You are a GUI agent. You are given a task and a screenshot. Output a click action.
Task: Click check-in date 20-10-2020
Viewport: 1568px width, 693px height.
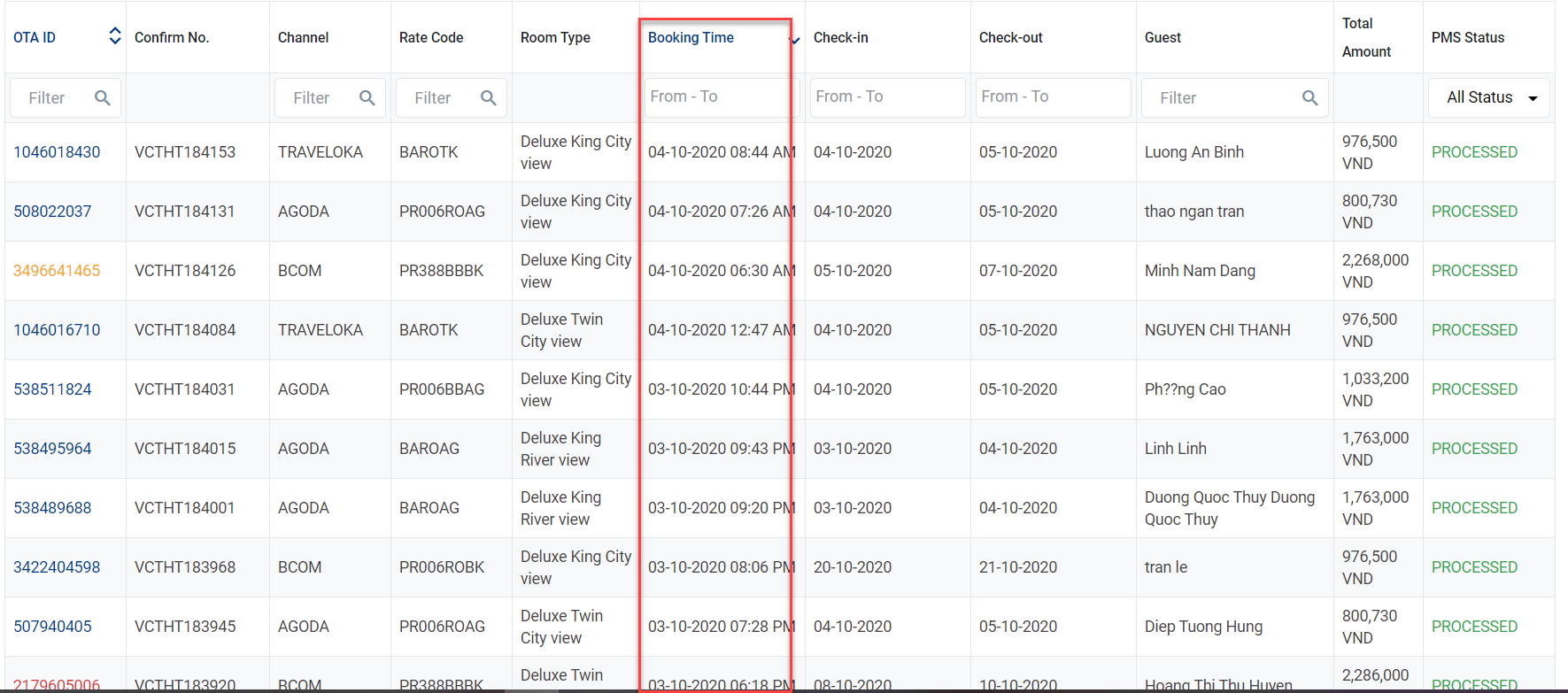(853, 567)
